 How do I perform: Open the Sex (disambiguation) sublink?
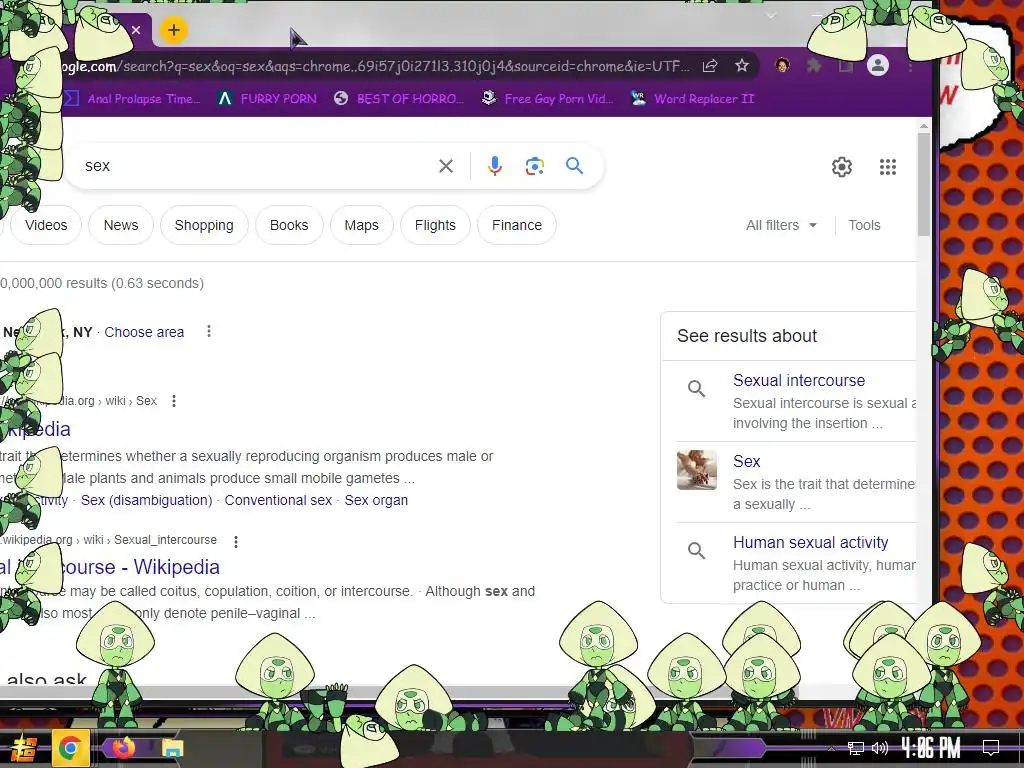(146, 500)
